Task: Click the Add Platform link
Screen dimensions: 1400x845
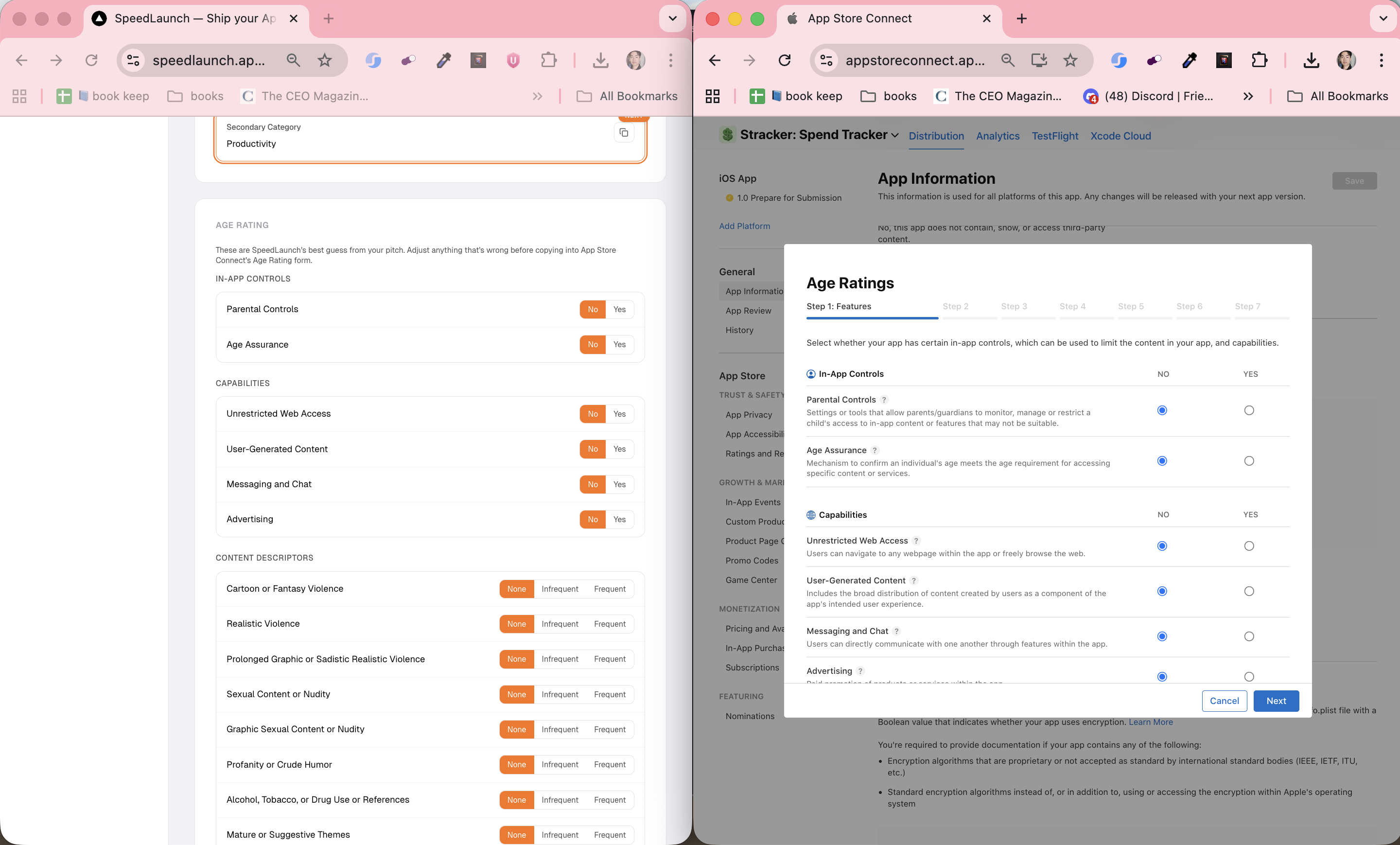Action: coord(744,226)
